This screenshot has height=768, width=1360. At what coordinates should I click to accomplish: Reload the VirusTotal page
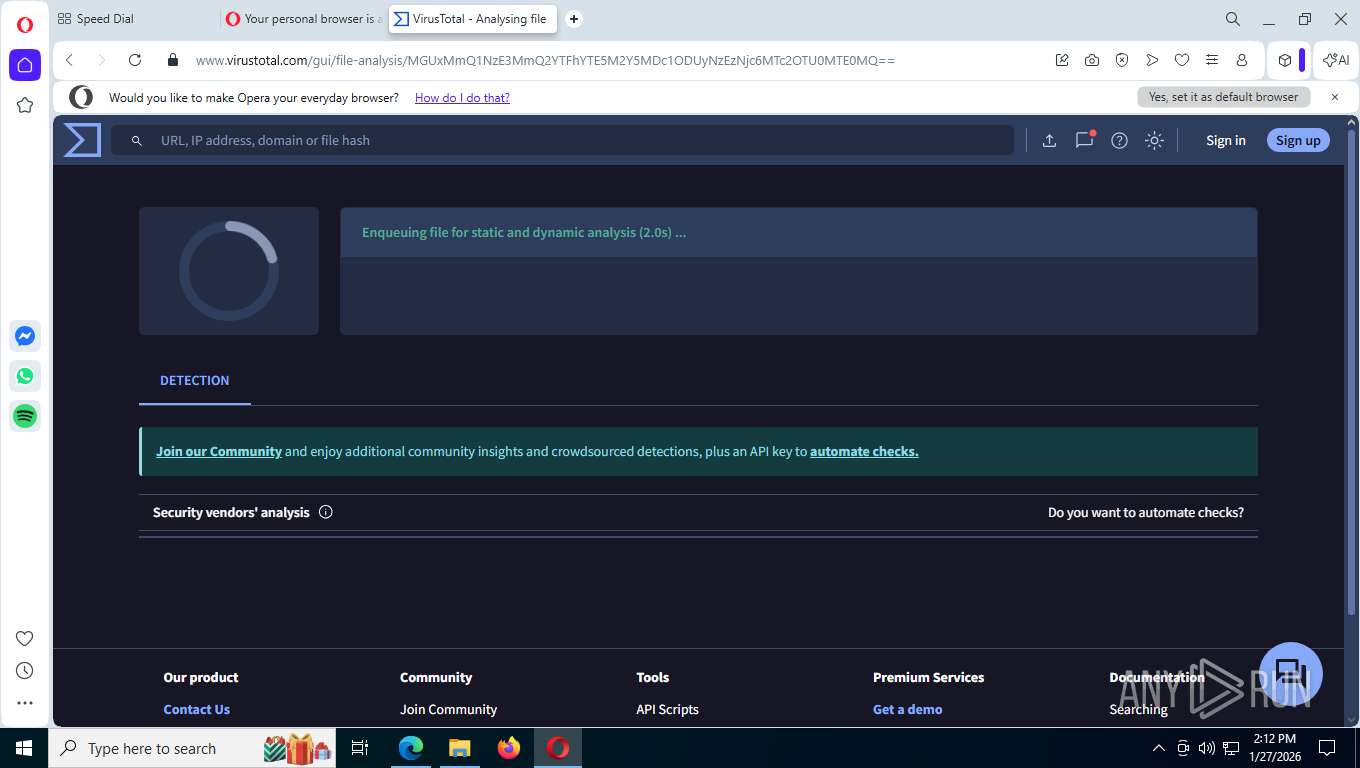point(135,60)
